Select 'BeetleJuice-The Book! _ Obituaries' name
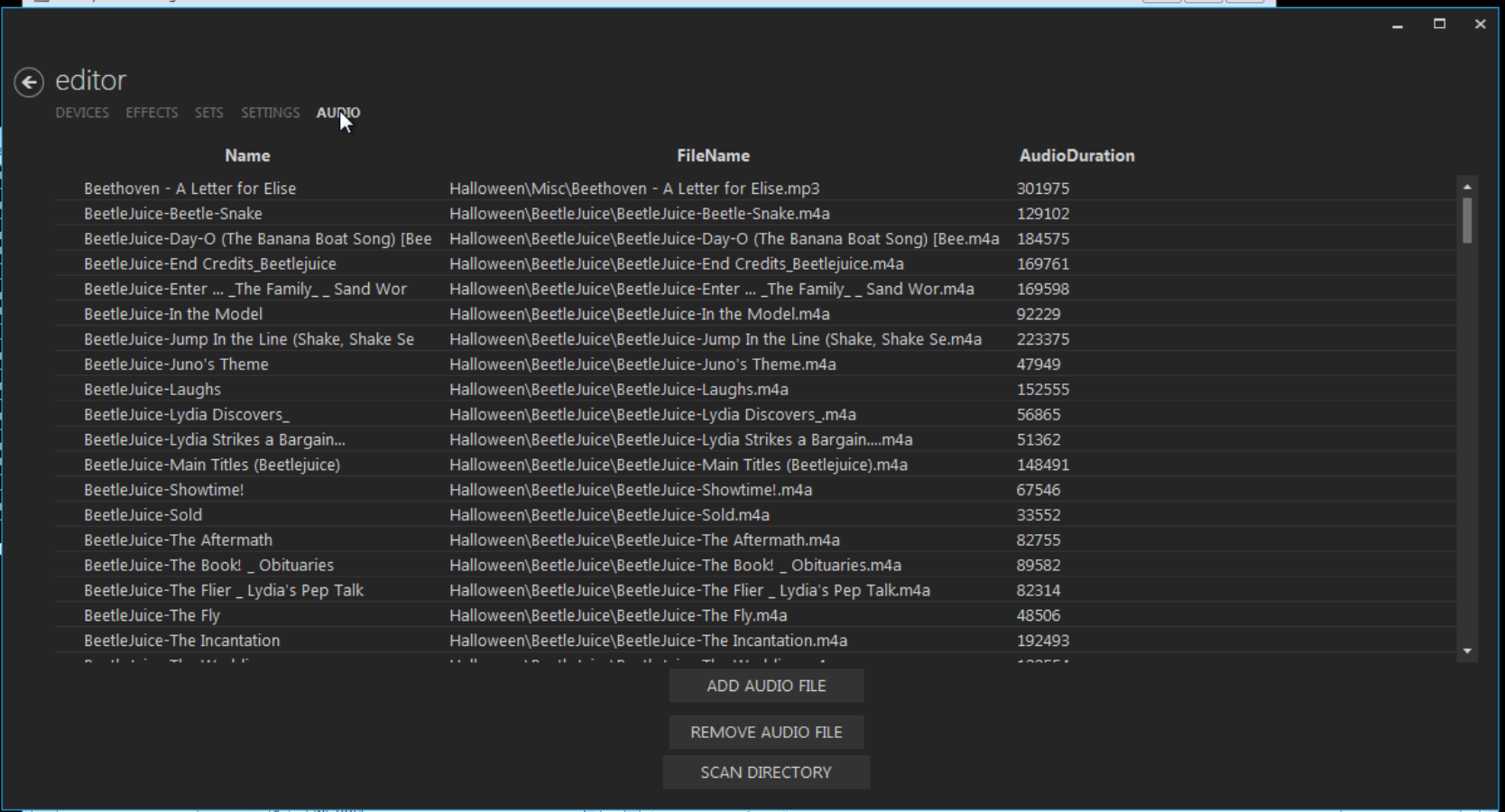Screen dimensions: 1505x812 (x=209, y=566)
